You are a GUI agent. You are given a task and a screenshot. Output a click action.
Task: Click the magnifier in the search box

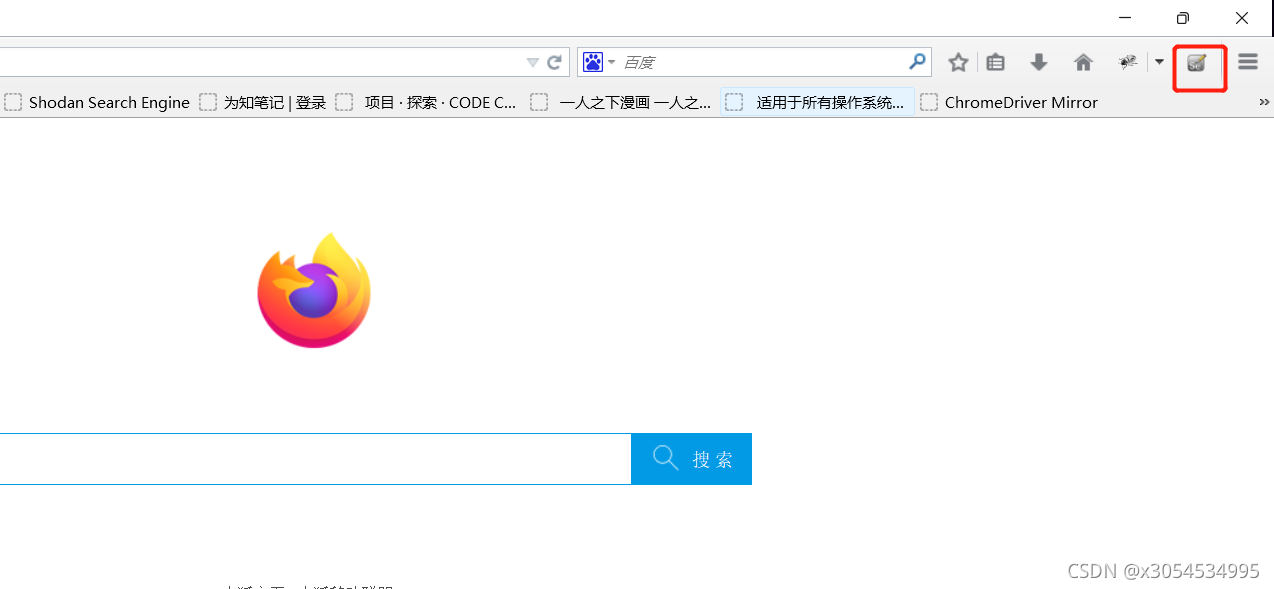[x=917, y=62]
